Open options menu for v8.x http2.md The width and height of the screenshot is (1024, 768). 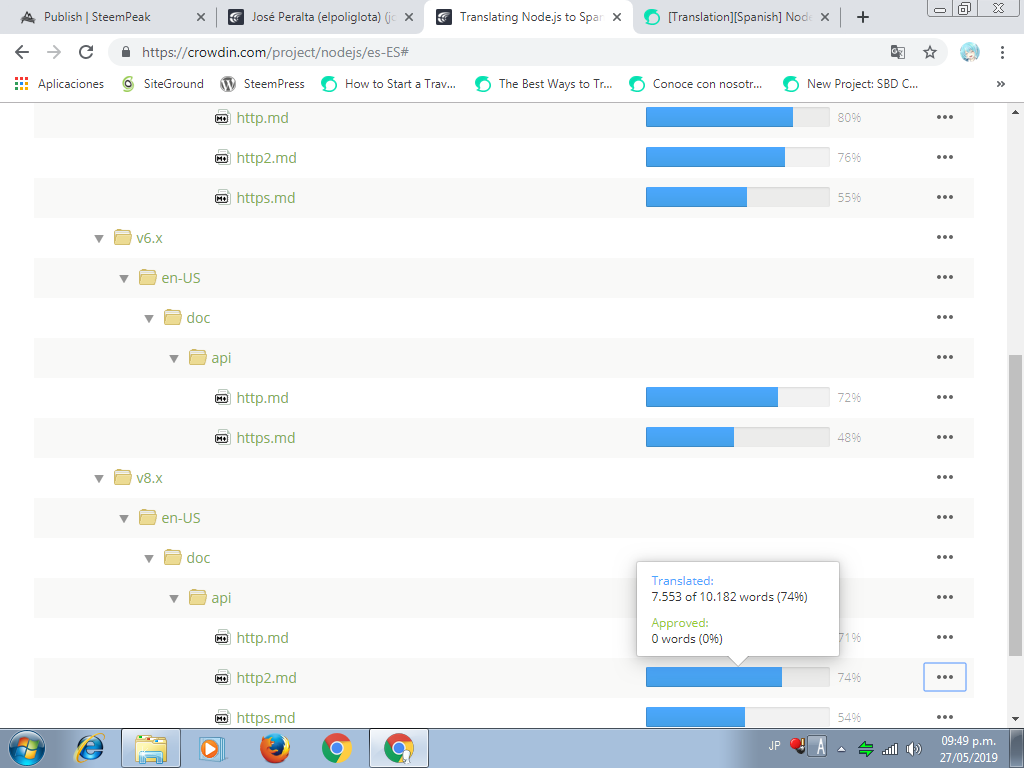(x=944, y=677)
